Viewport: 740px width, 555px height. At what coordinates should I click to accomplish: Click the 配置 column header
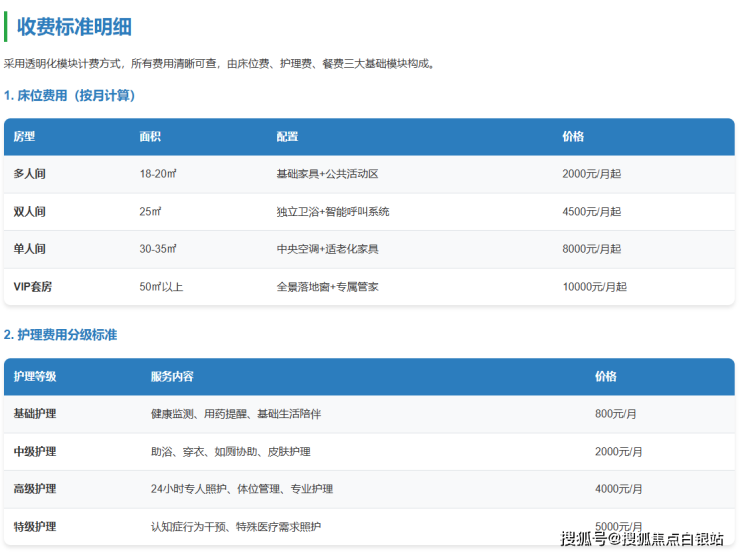coord(287,137)
